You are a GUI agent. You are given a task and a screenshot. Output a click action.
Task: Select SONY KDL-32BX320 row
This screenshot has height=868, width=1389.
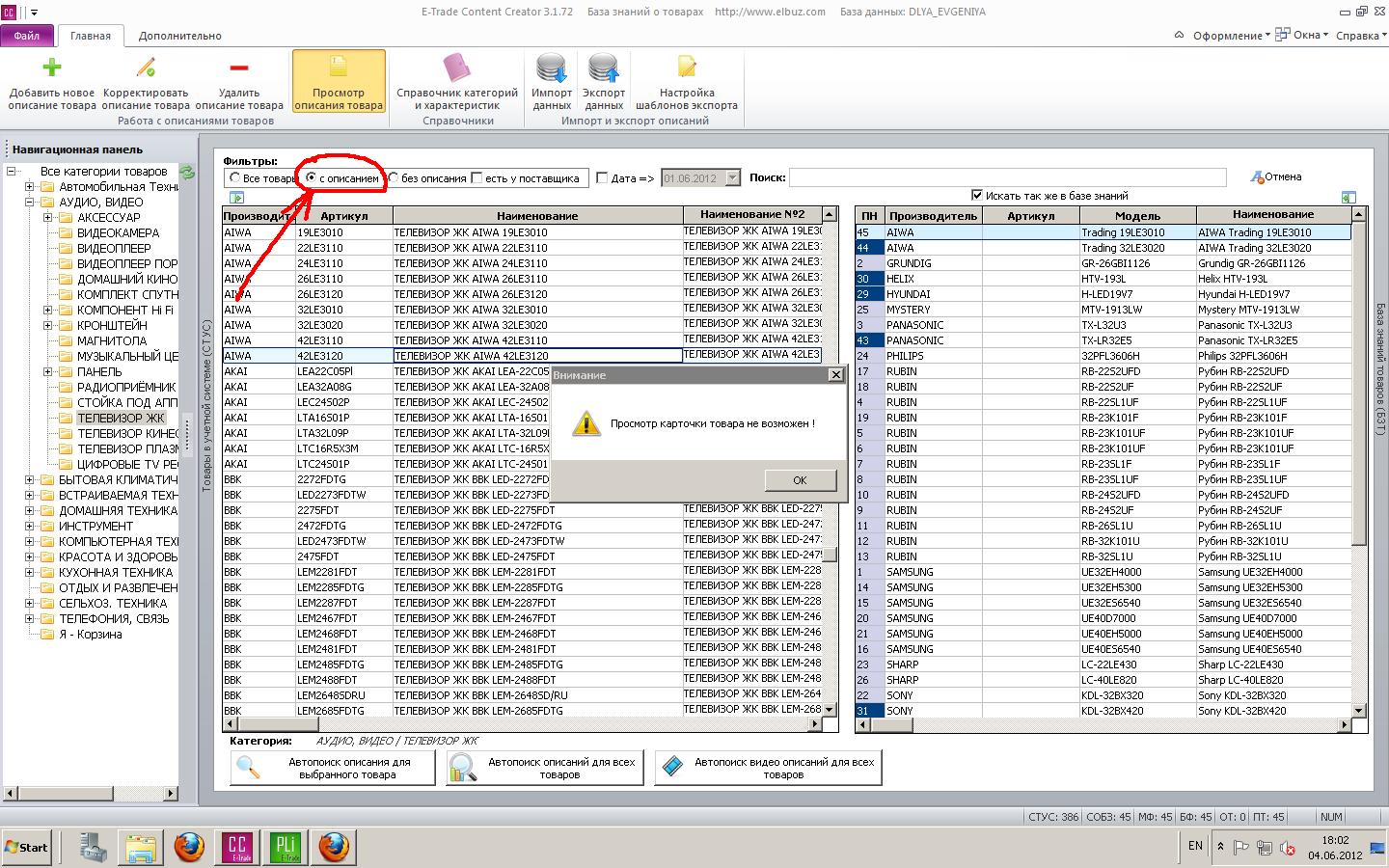pos(1103,695)
